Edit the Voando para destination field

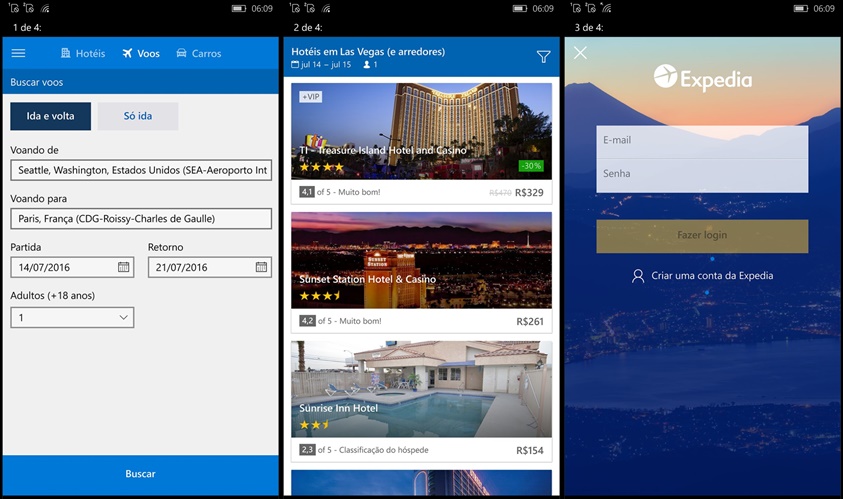click(x=141, y=219)
